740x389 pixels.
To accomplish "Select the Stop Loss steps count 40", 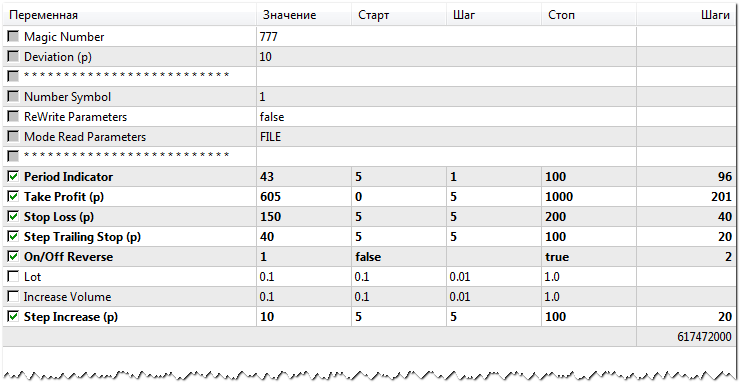I will pos(725,217).
